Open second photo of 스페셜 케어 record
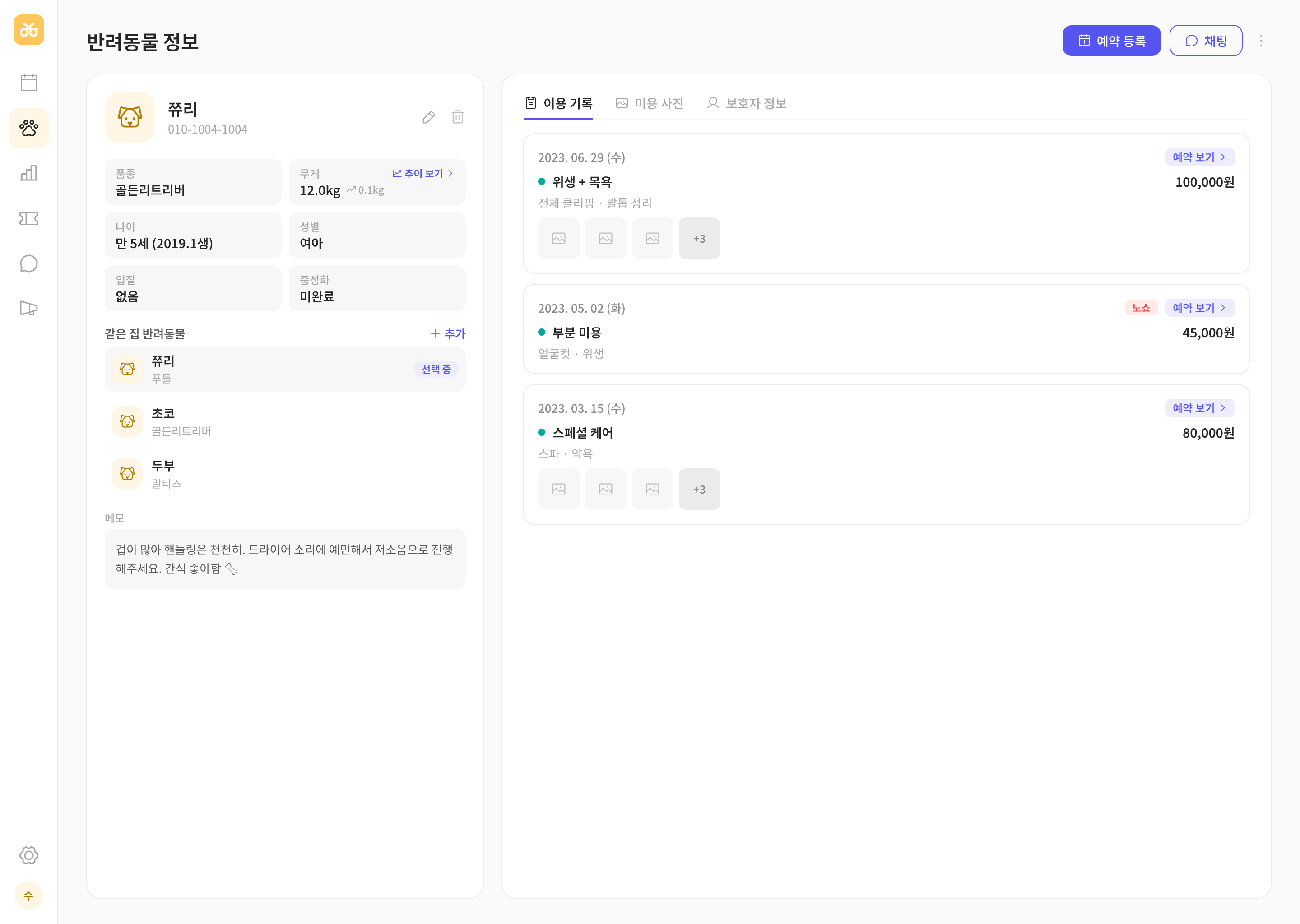 tap(606, 490)
